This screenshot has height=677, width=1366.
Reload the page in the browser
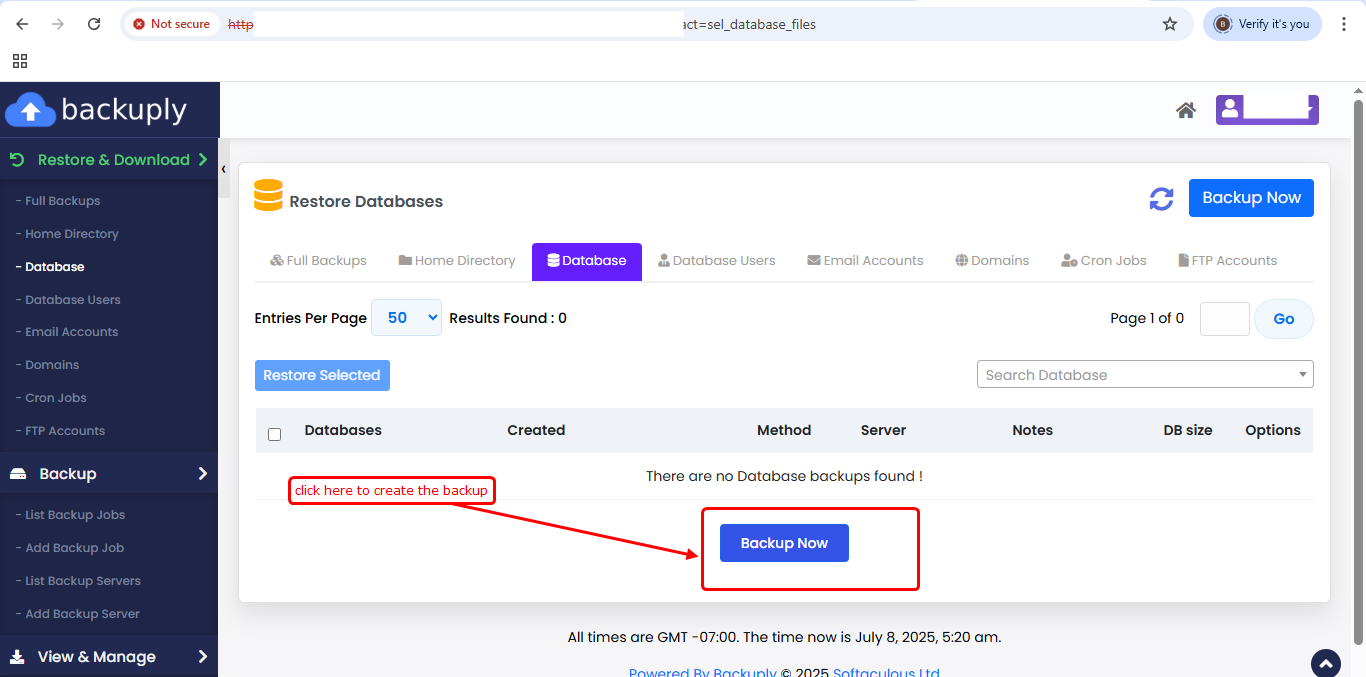point(94,24)
